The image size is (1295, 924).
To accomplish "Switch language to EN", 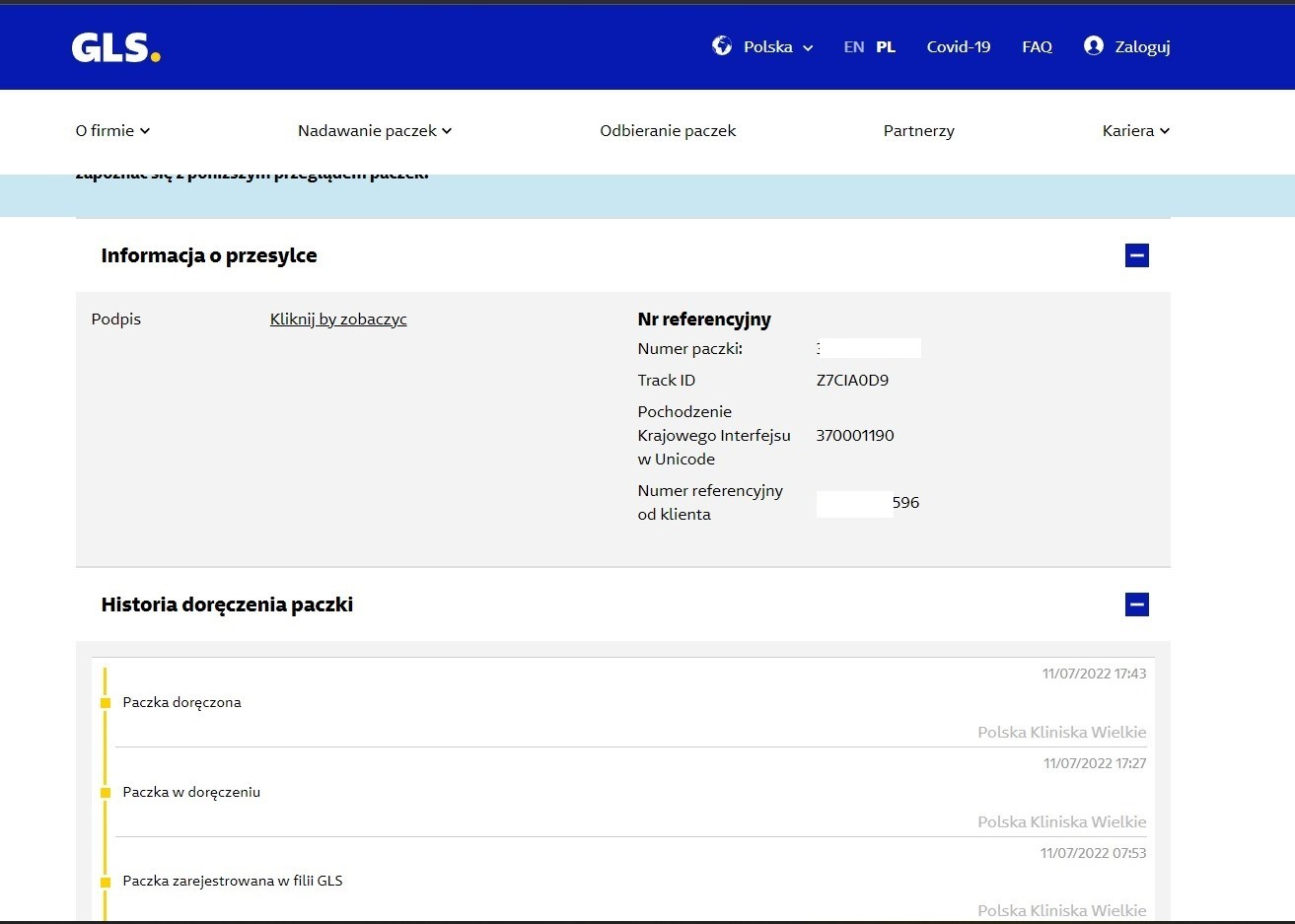I will [x=854, y=46].
